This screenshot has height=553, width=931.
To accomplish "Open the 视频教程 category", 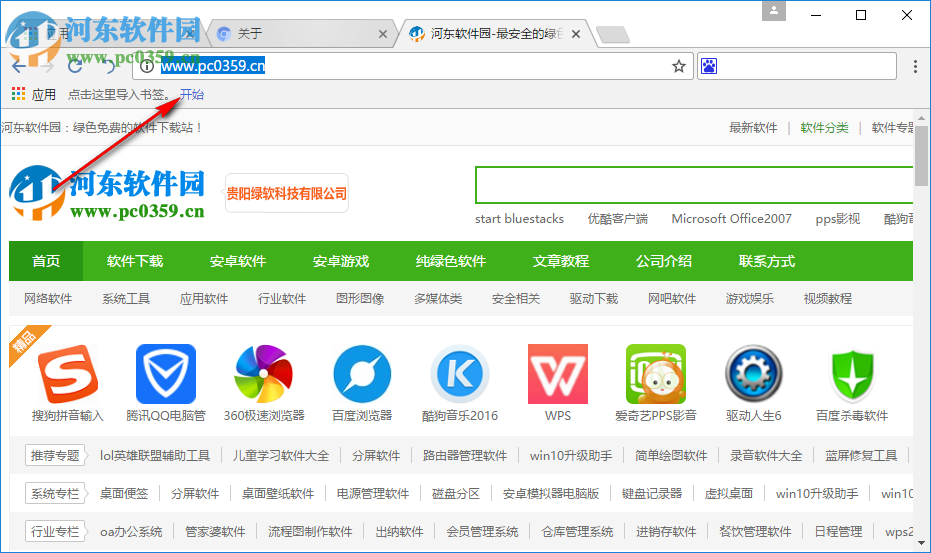I will [x=828, y=299].
